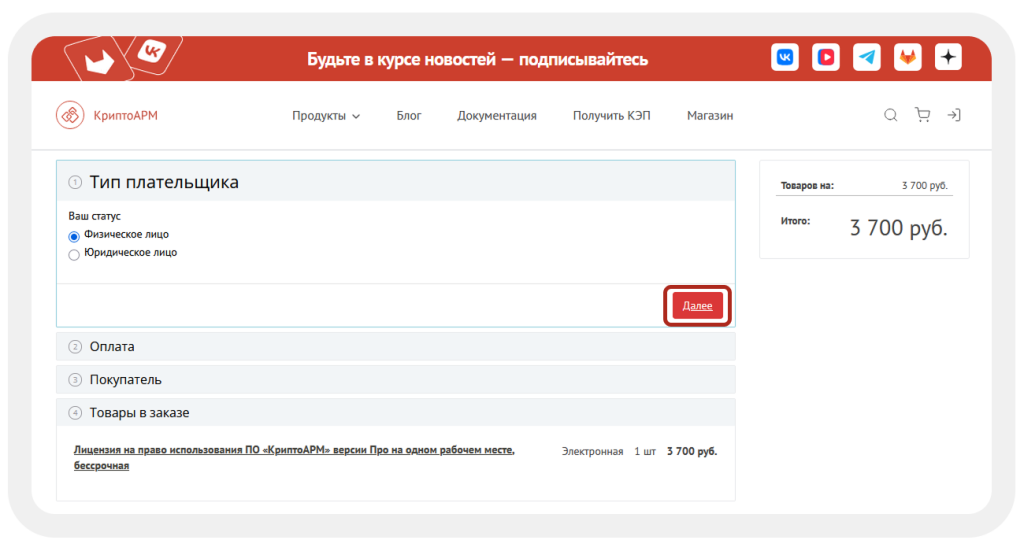The height and width of the screenshot is (551, 1024).
Task: Select the Физическое лицо radio button
Action: pos(74,236)
